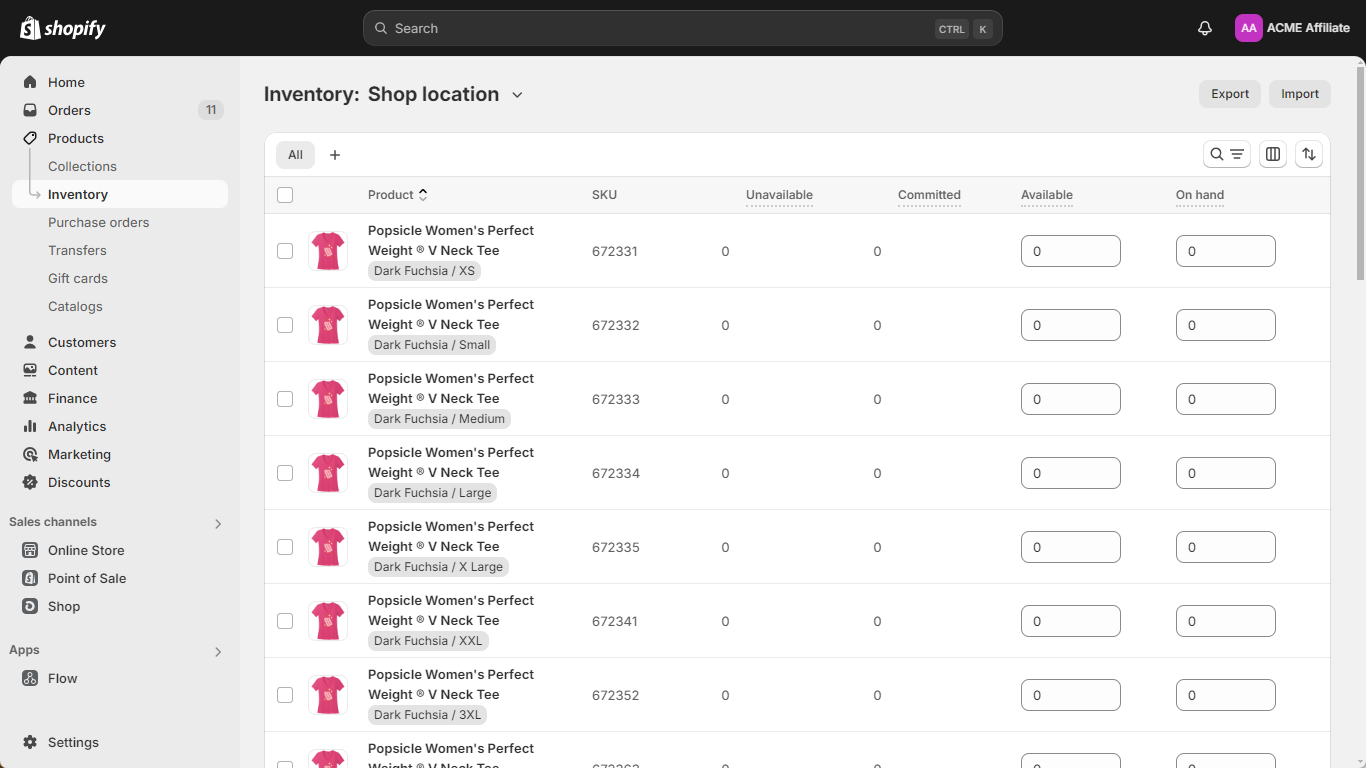Click the notifications bell icon

point(1205,28)
